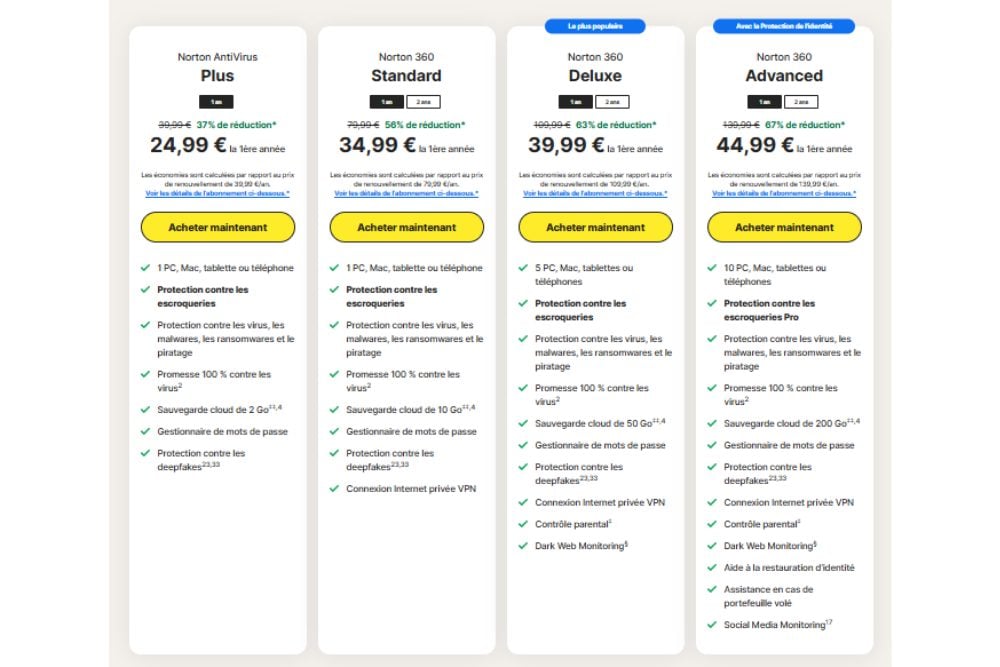This screenshot has height=667, width=1000.
Task: Click checkmark by Aide à la restauration d'identité
Action: pos(713,568)
